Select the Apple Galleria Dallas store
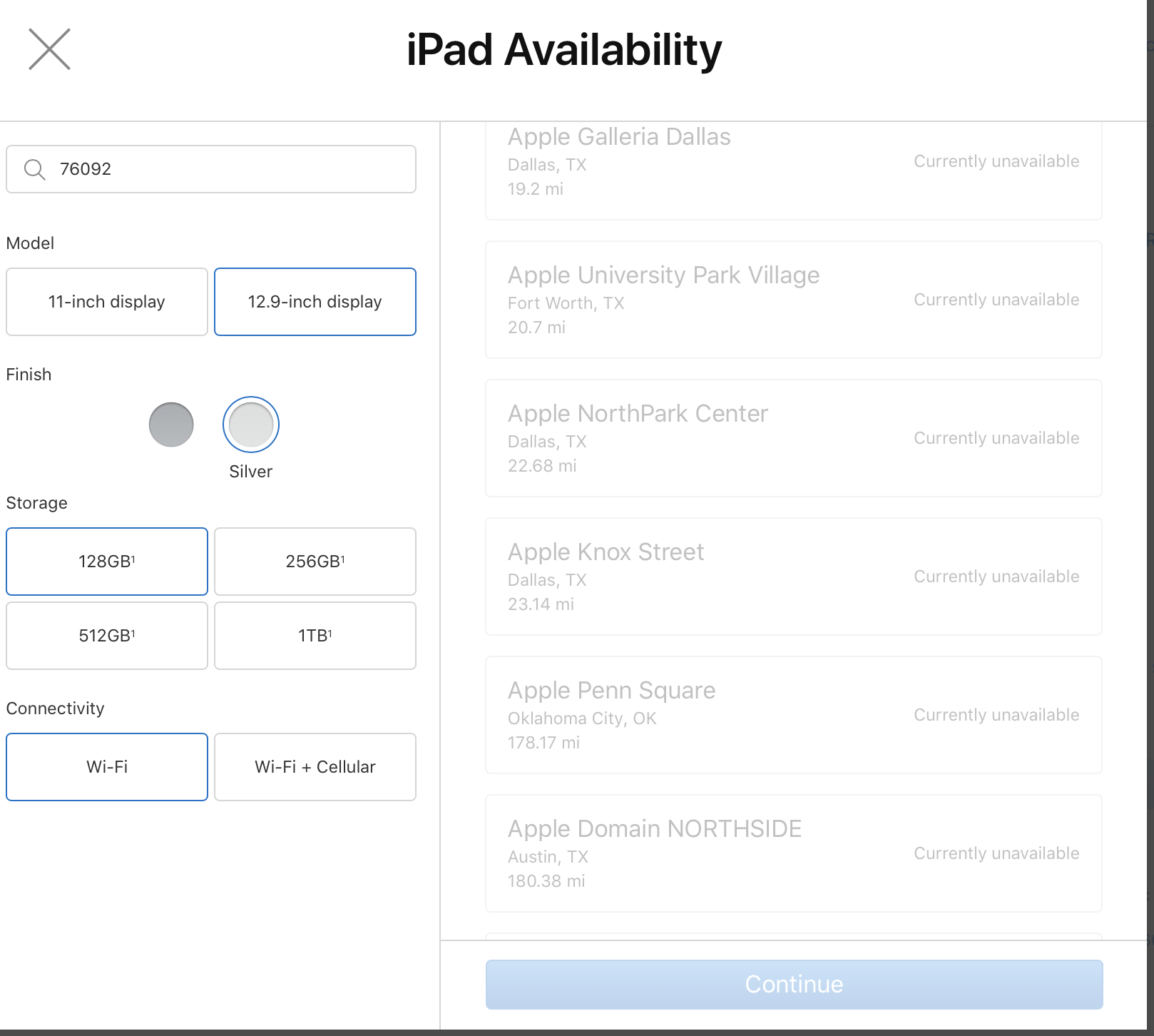The height and width of the screenshot is (1036, 1154). pyautogui.click(x=794, y=171)
